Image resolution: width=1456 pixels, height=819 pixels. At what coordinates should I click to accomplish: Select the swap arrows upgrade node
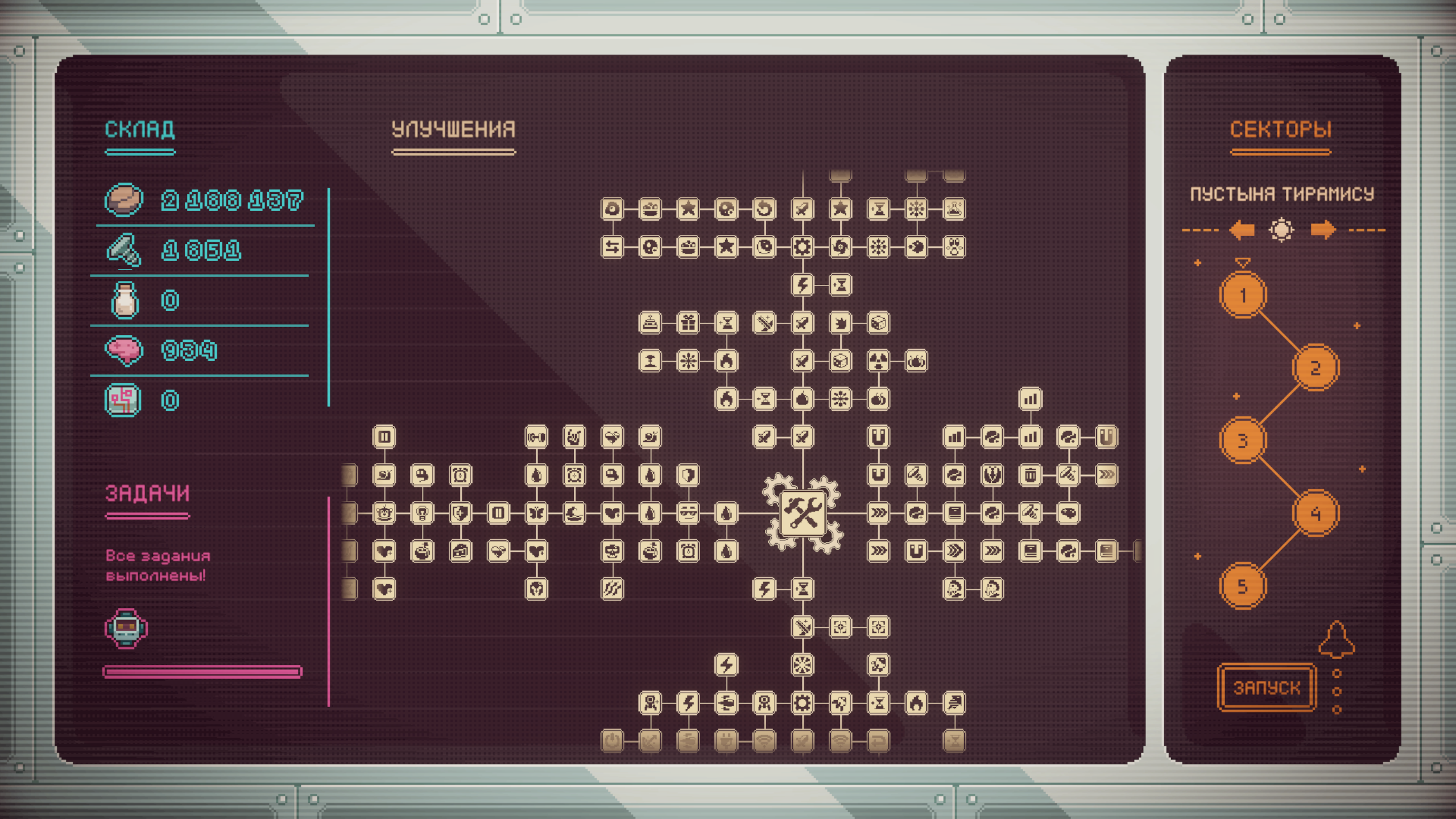point(612,247)
